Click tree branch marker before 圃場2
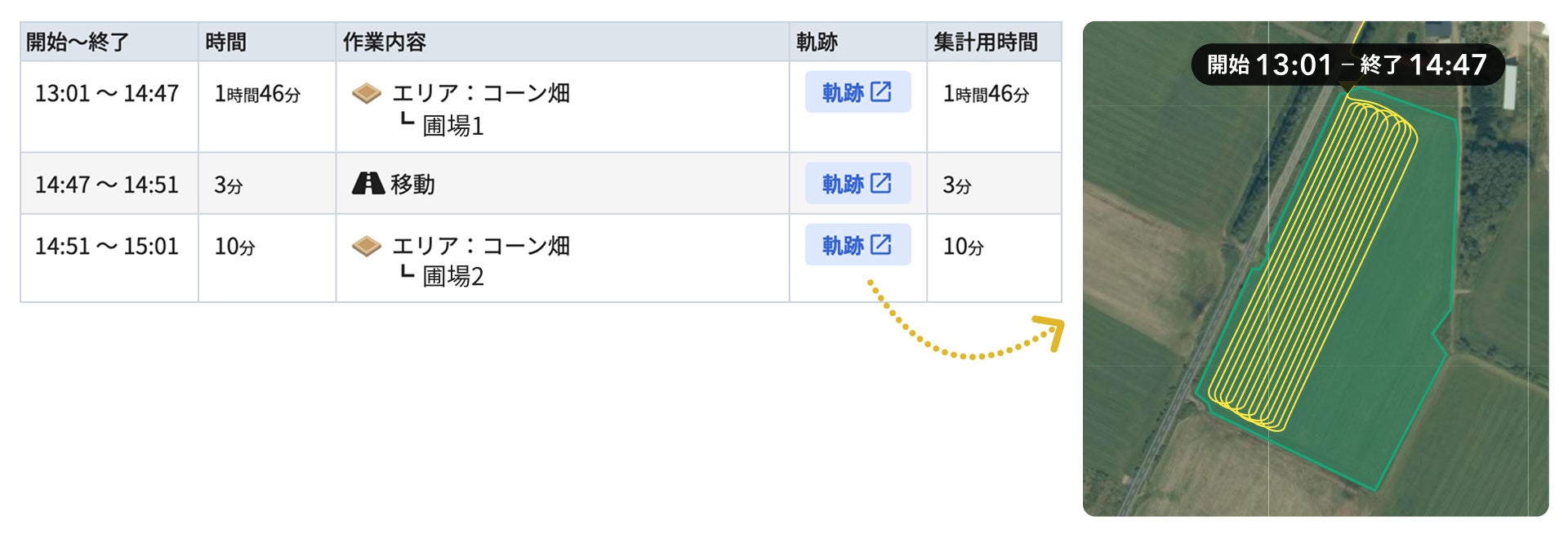 (x=407, y=273)
